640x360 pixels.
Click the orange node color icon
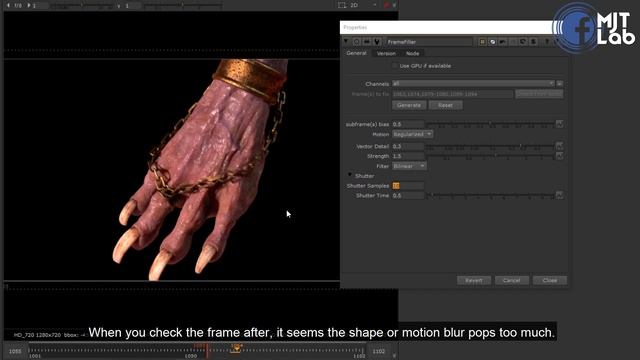(482, 42)
